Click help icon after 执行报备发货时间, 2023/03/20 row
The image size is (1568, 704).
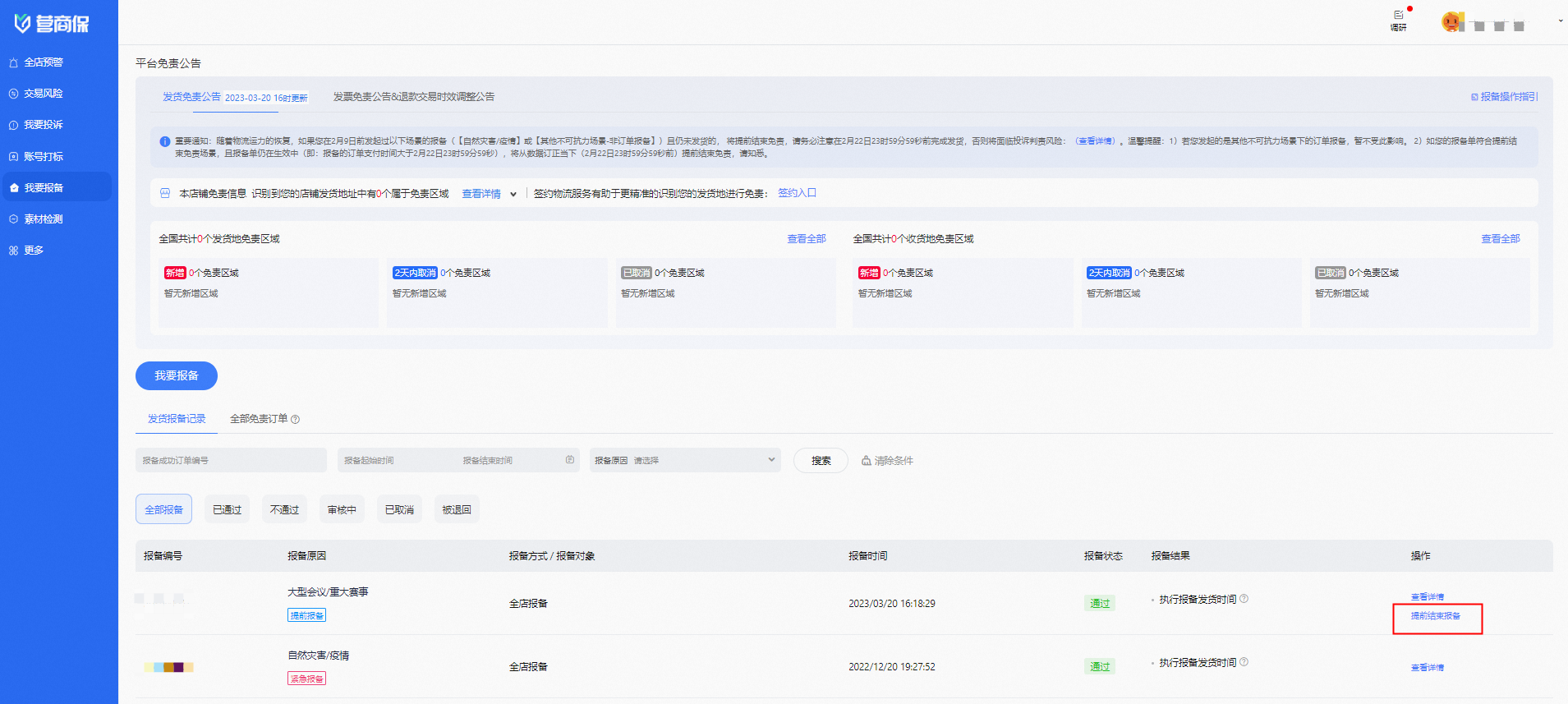click(x=1244, y=599)
